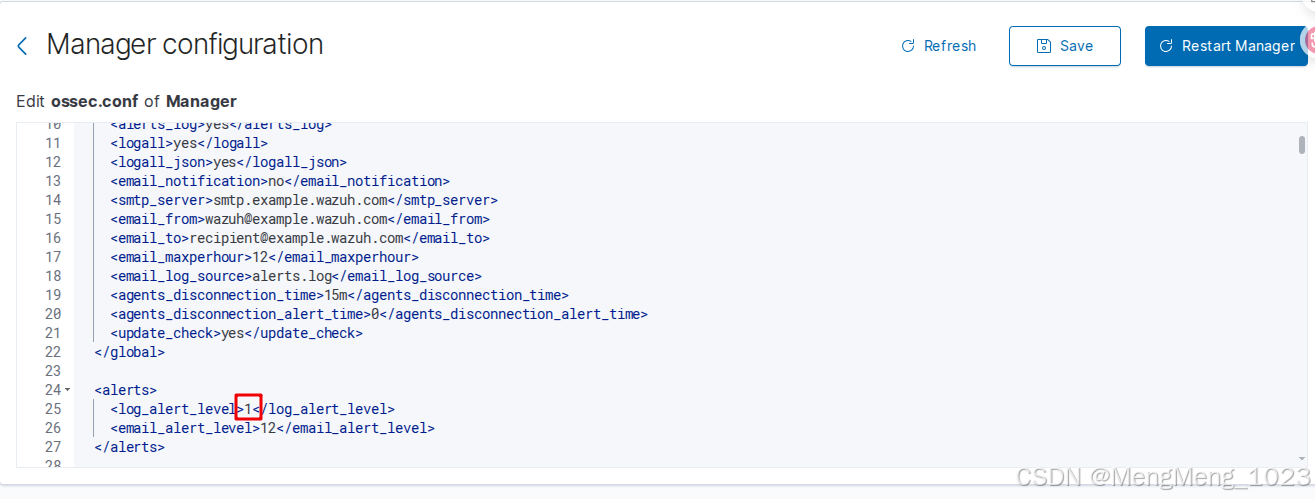Click the Refresh link
The image size is (1315, 499).
tap(938, 46)
